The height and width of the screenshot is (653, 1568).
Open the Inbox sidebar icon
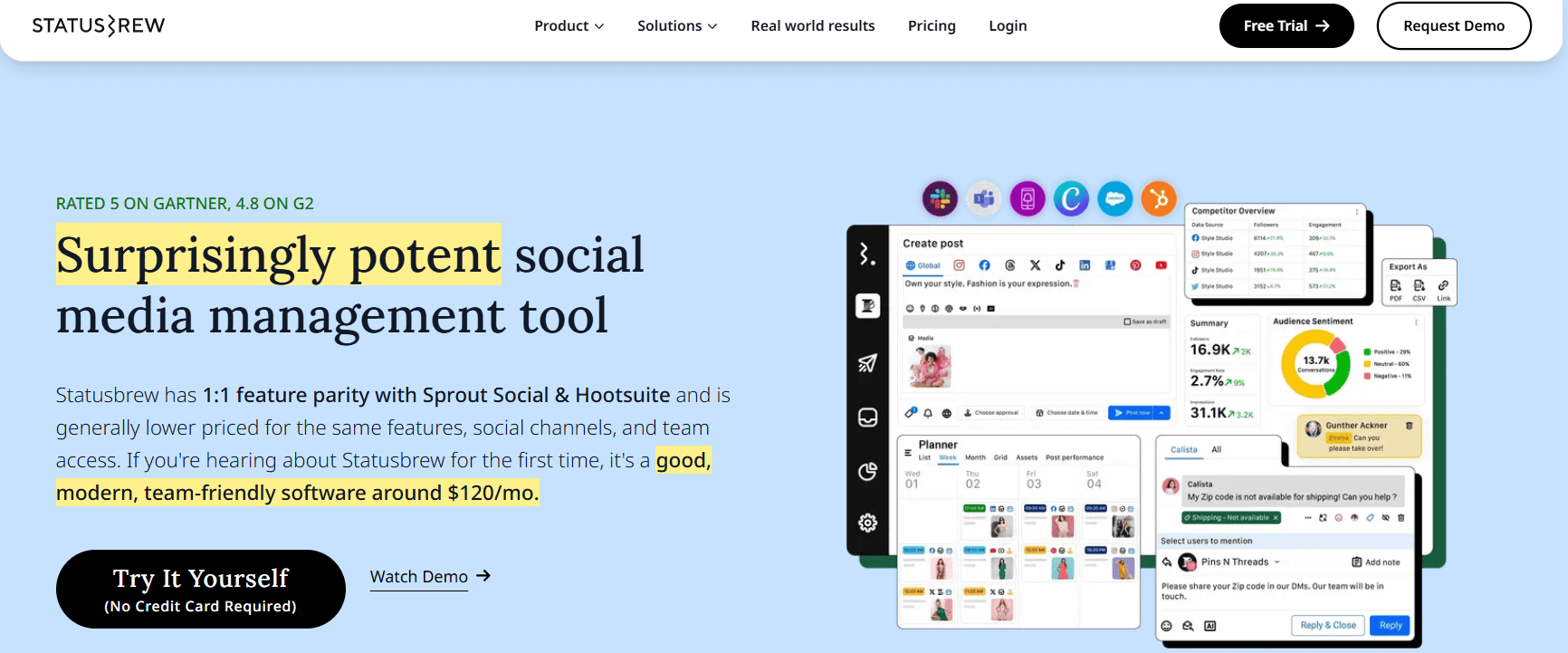[867, 418]
